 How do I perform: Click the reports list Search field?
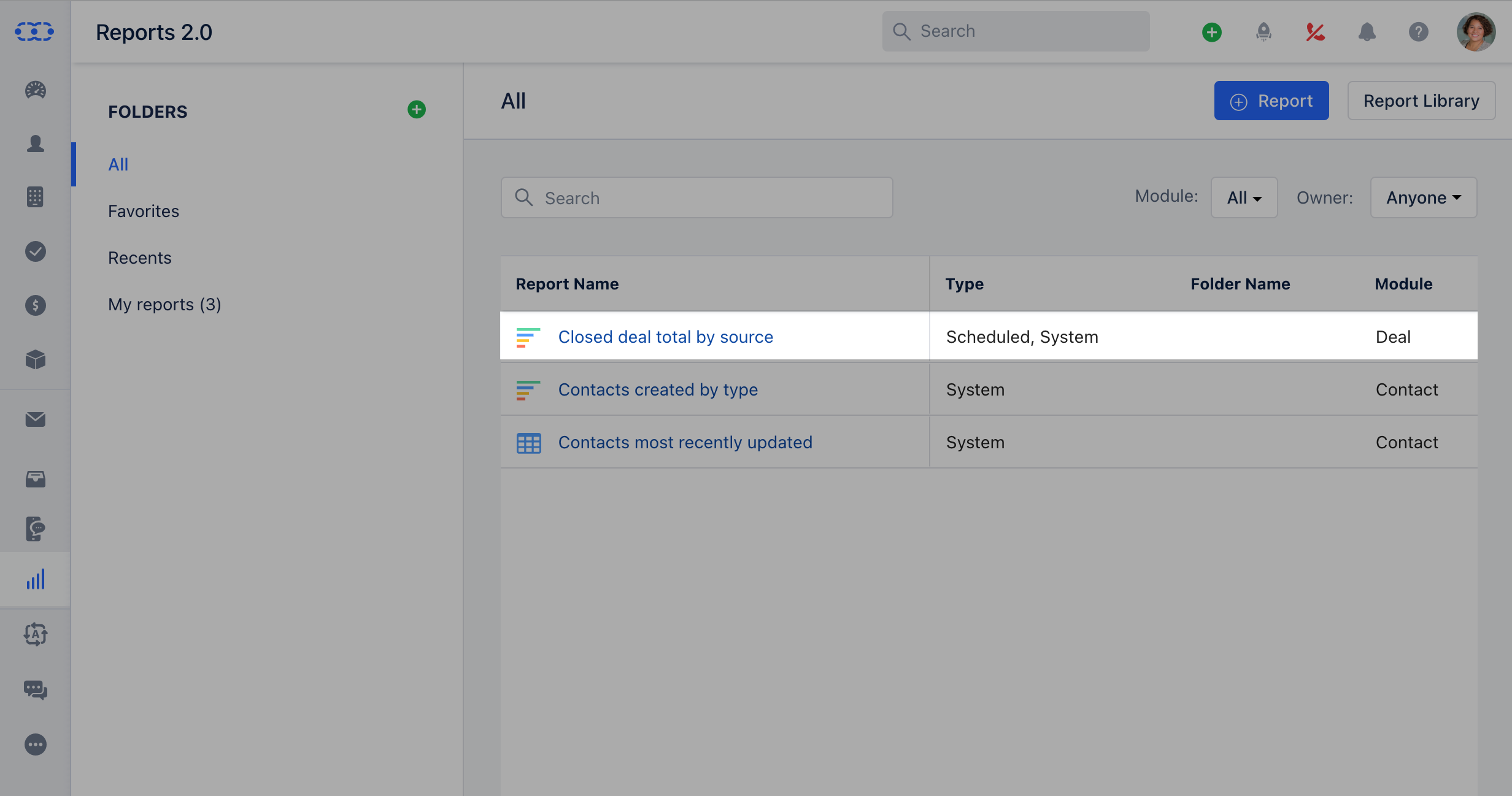(696, 197)
